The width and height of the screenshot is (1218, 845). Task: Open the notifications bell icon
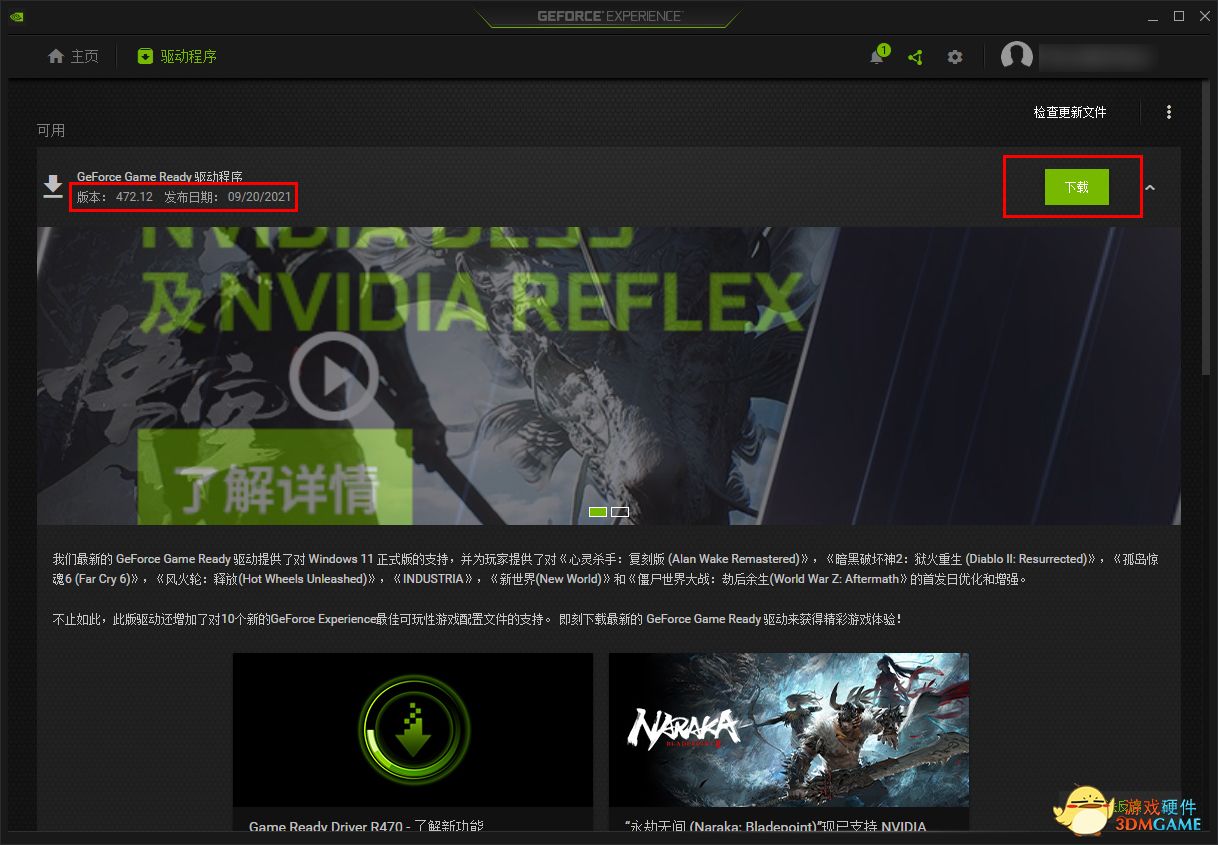pos(877,56)
